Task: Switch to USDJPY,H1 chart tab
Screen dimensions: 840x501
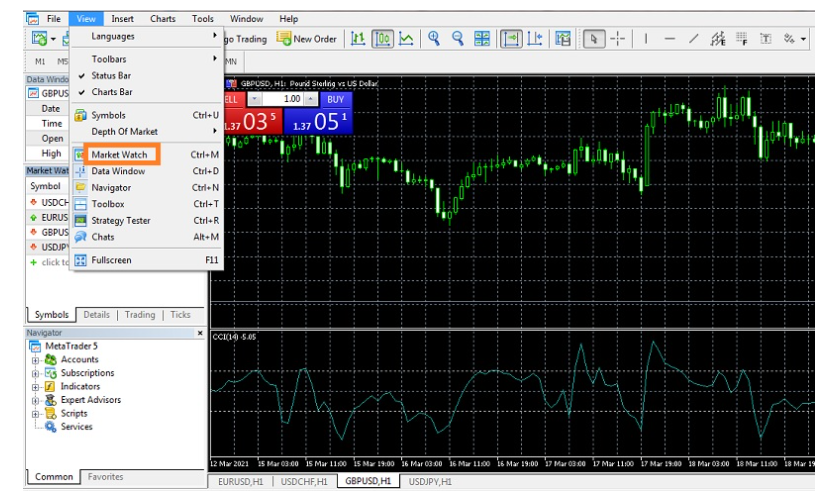Action: point(430,482)
